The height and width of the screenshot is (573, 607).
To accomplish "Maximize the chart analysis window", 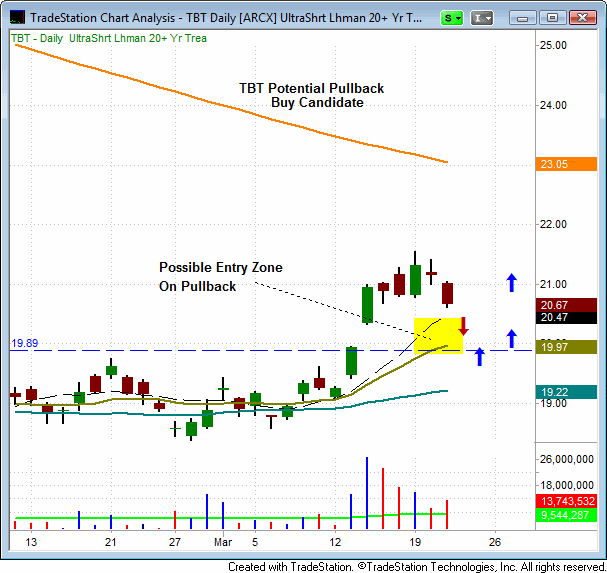I will pyautogui.click(x=552, y=18).
